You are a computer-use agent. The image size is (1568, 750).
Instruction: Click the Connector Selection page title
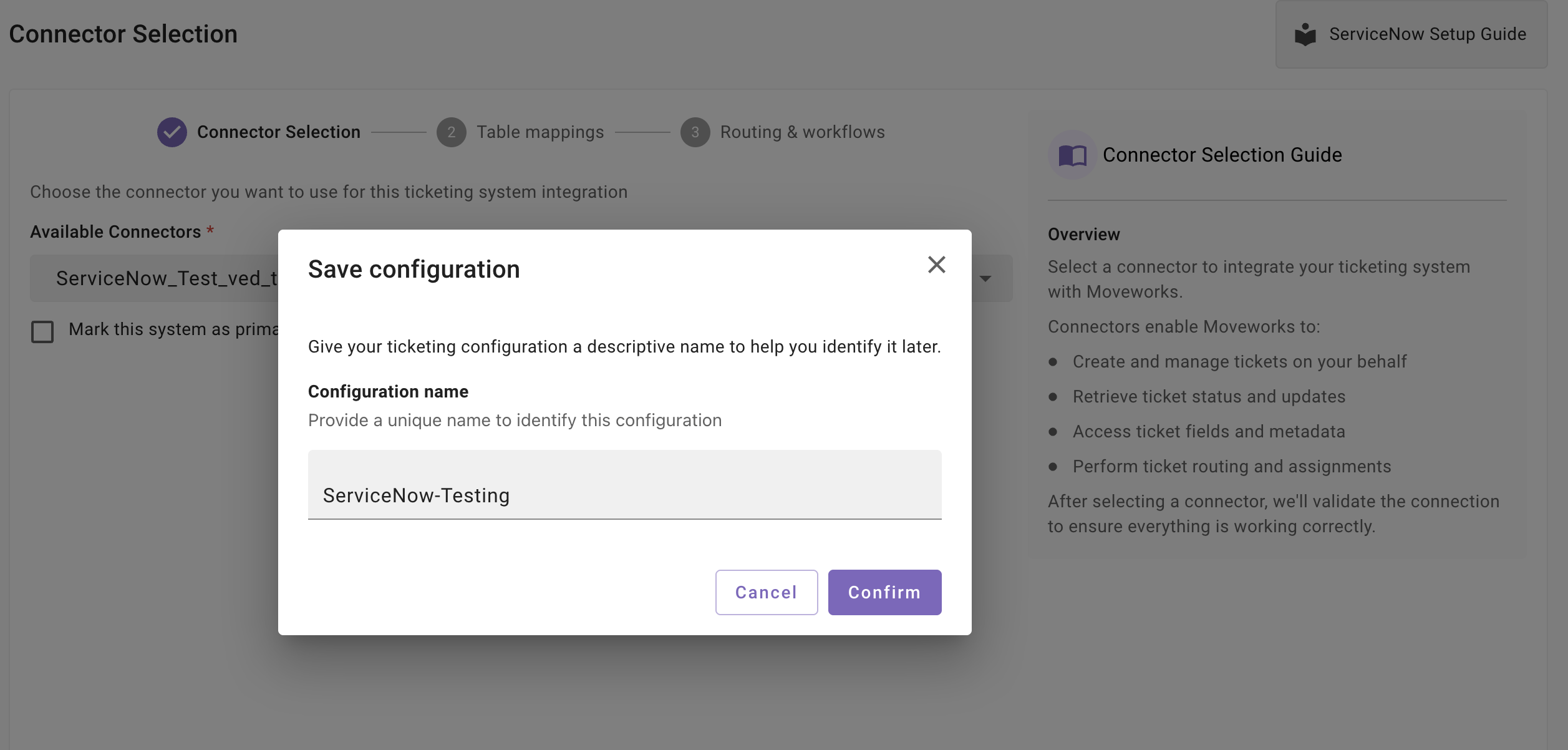point(123,34)
